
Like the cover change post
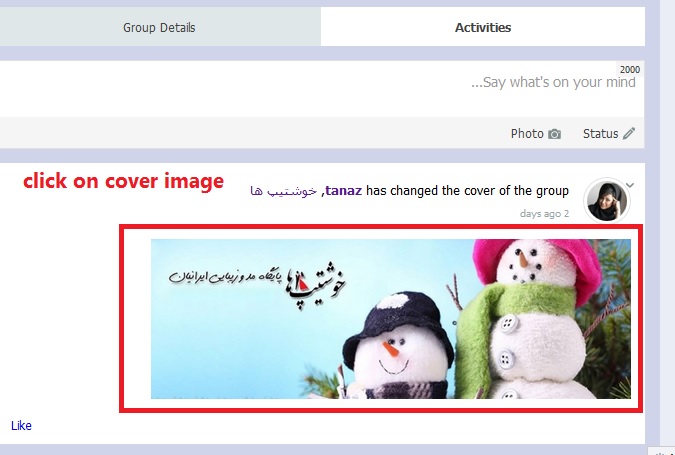tap(21, 426)
